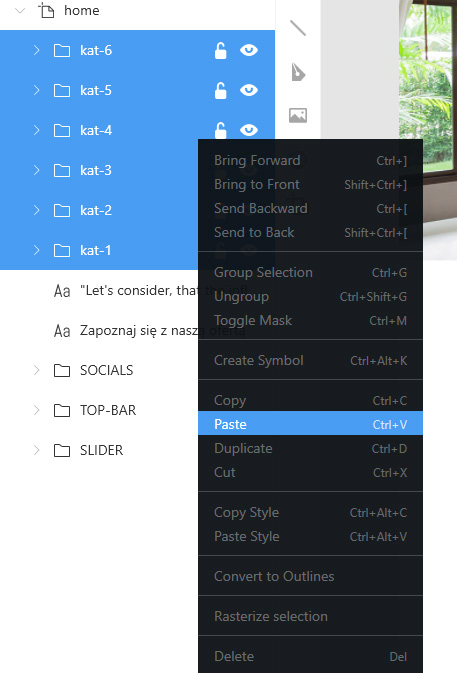This screenshot has height=673, width=457.
Task: Choose Group Selection in context menu
Action: click(310, 273)
